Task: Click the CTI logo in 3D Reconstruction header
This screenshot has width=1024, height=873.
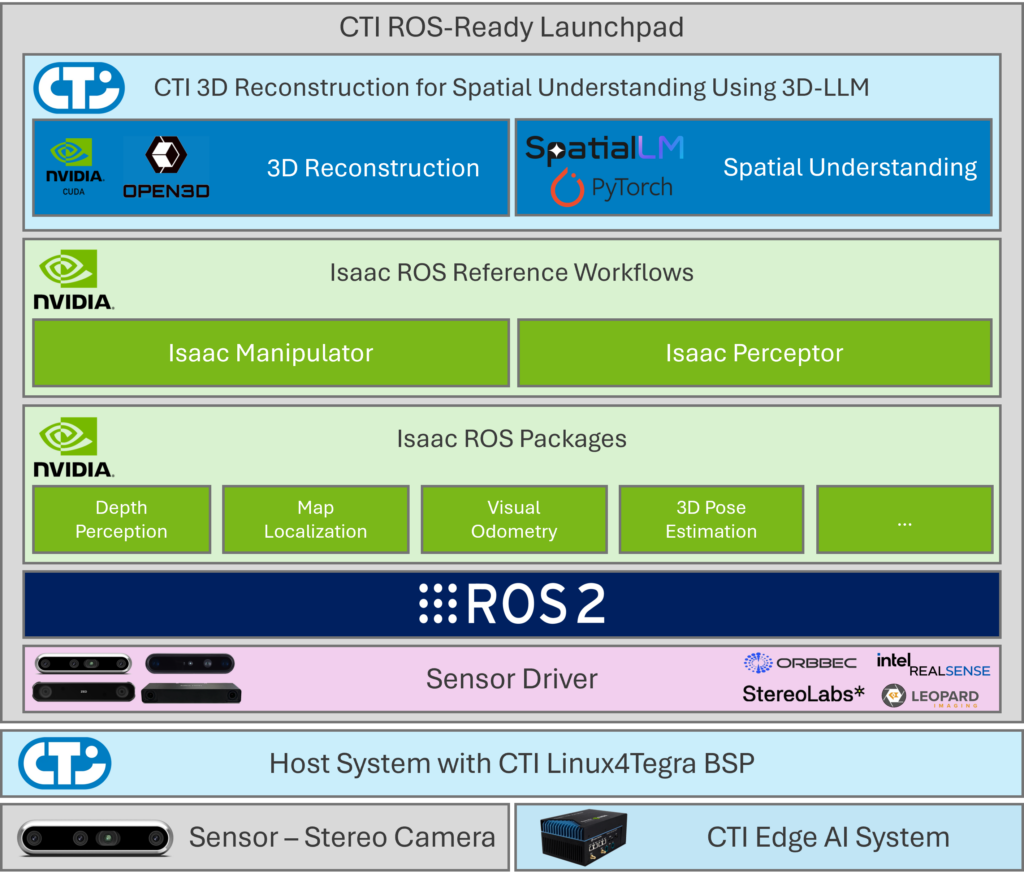Action: coord(79,87)
